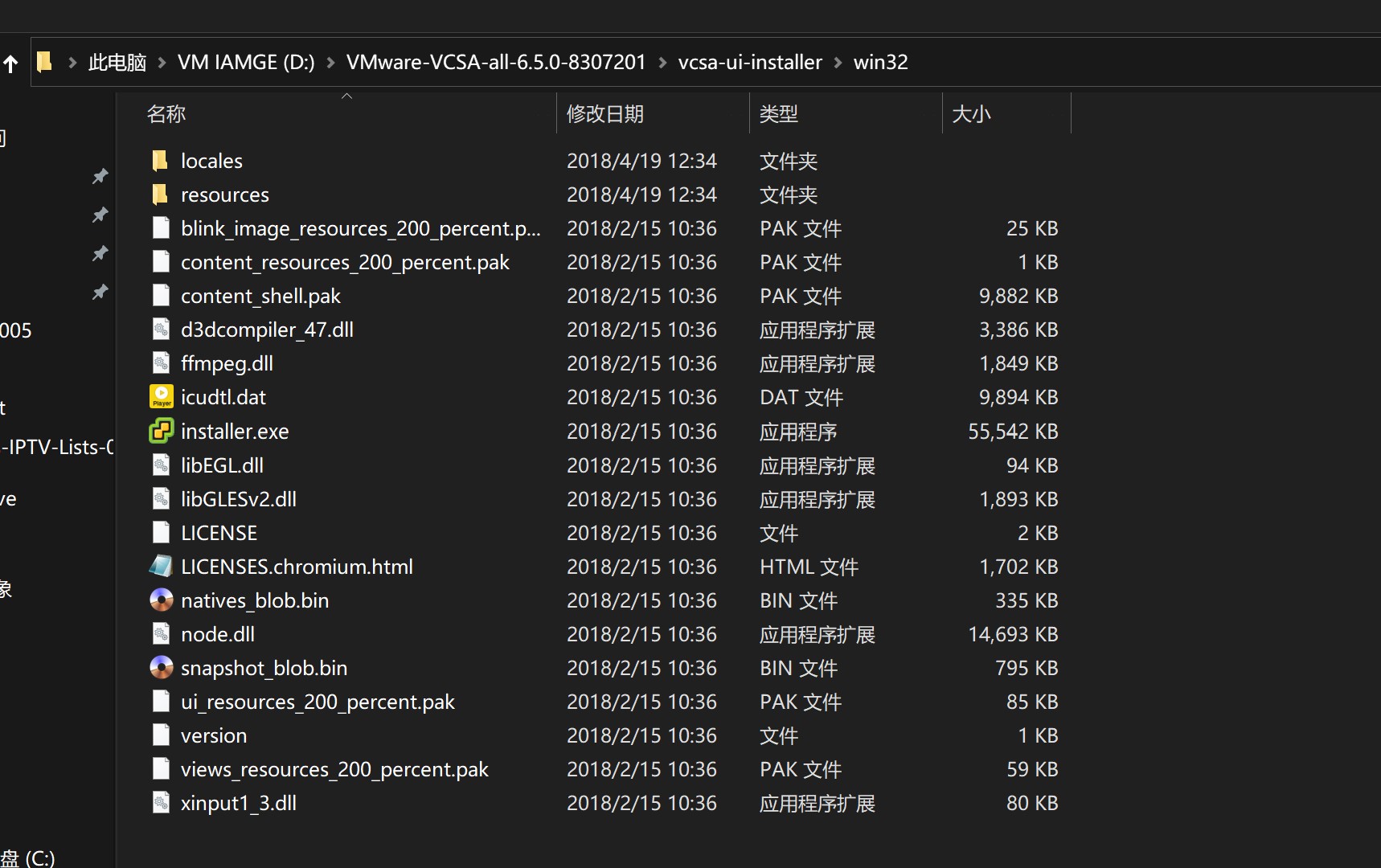Click the ffmpeg.dll file icon
The width and height of the screenshot is (1381, 868).
[161, 363]
